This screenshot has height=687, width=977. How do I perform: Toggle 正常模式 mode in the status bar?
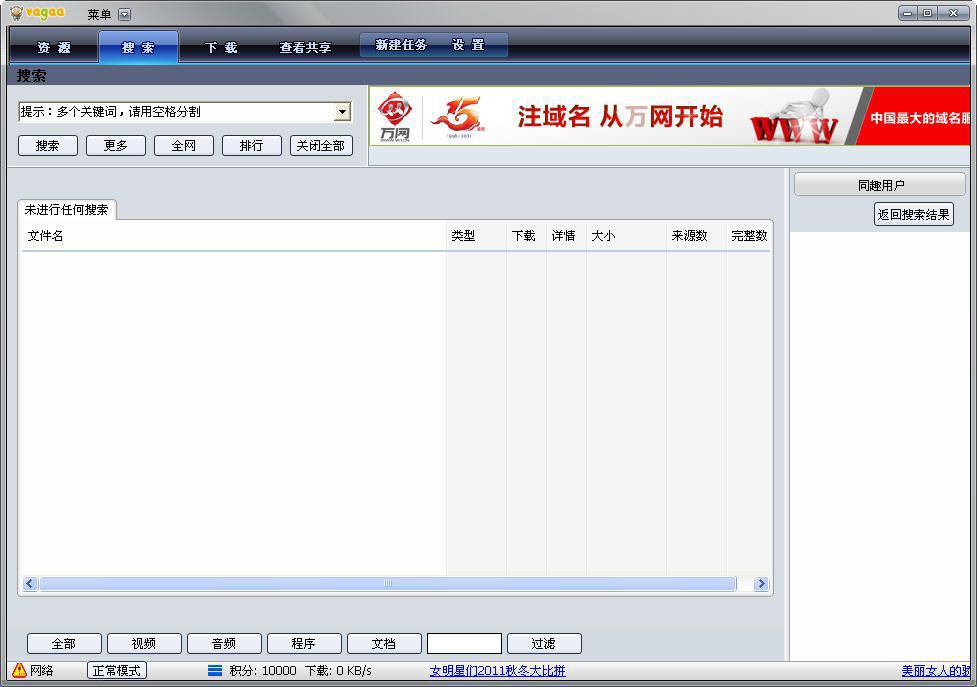(116, 671)
